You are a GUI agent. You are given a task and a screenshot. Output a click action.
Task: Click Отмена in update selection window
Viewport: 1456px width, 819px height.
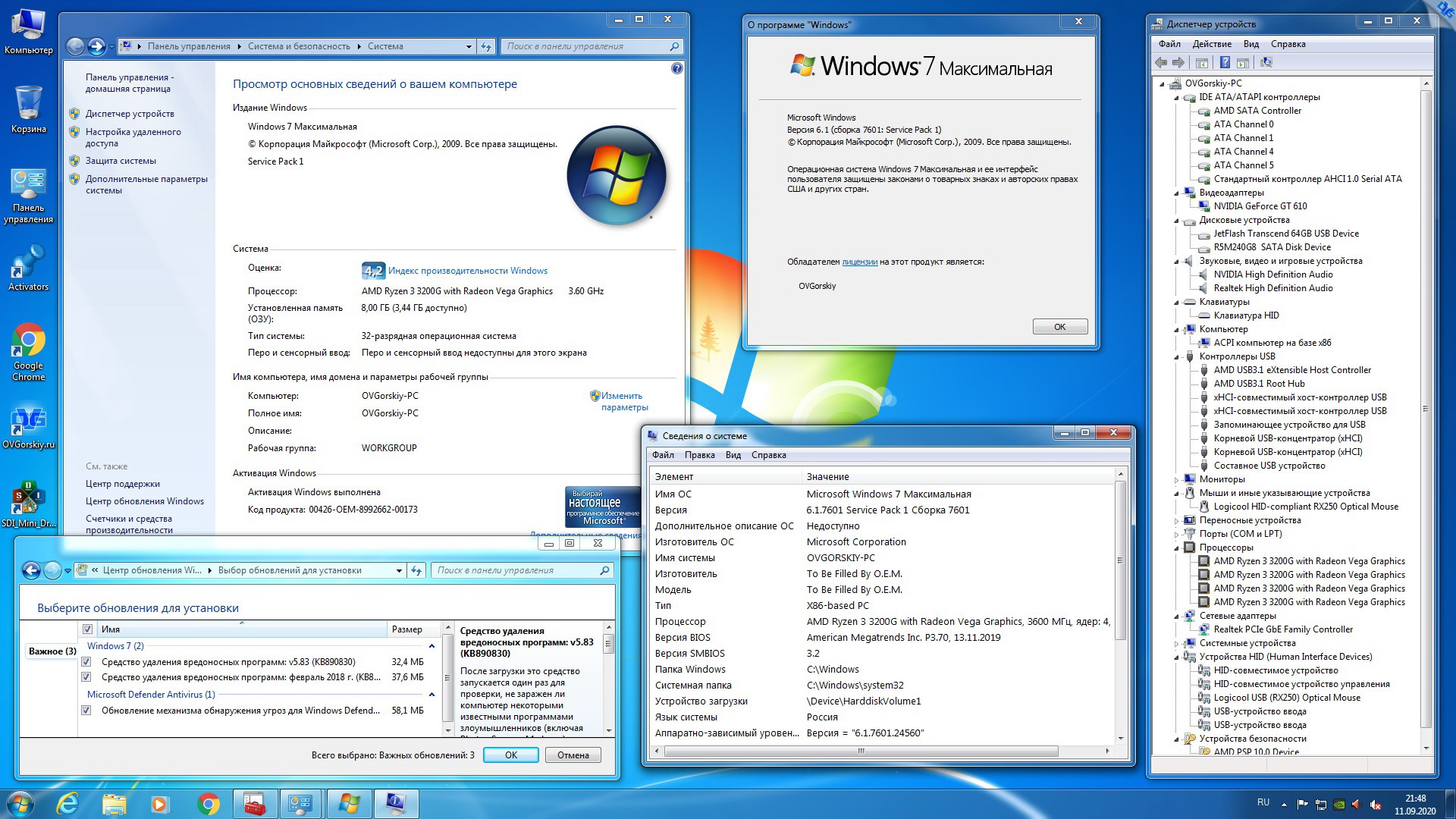tap(573, 755)
